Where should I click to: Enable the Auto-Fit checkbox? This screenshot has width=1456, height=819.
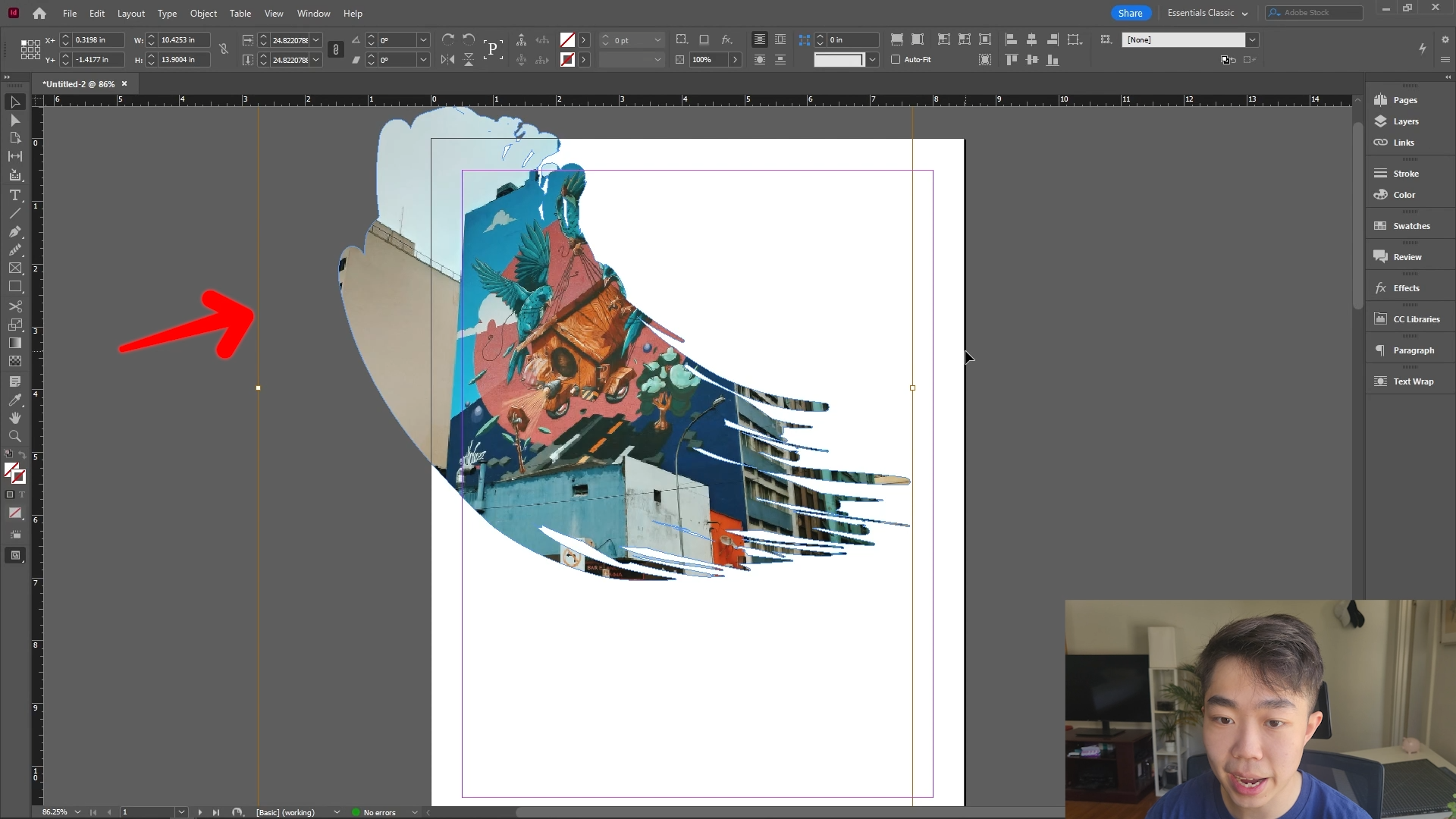[896, 59]
